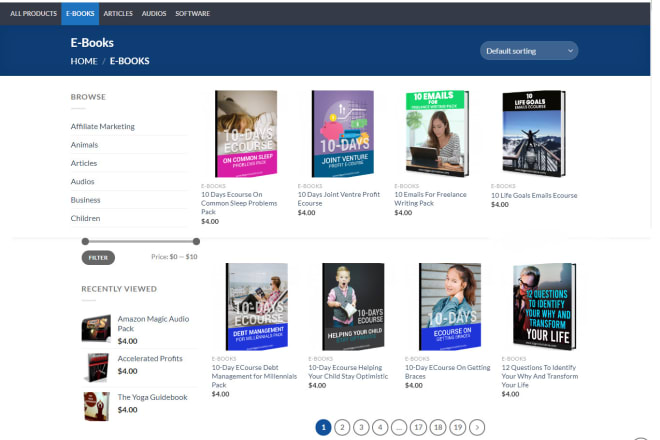Open Accelerated Profits thumbnail
Image resolution: width=660 pixels, height=440 pixels.
point(98,367)
